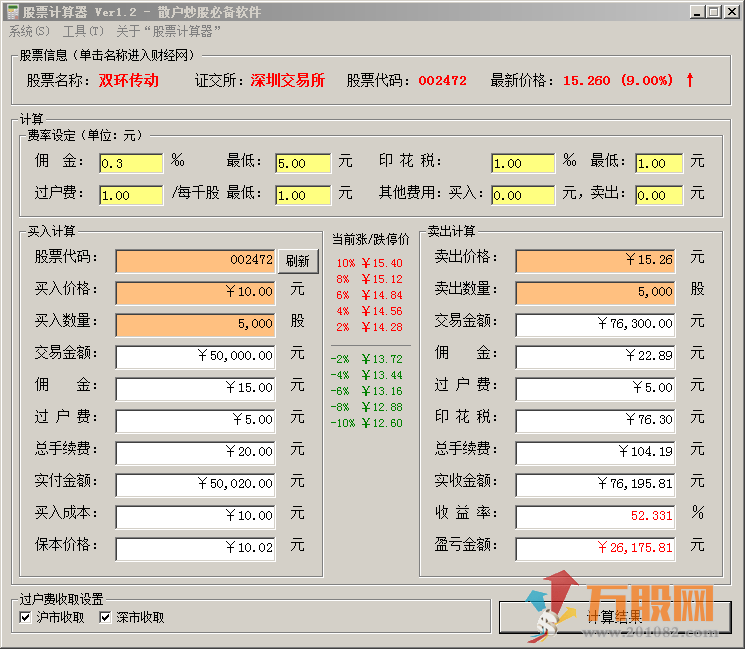This screenshot has width=745, height=649.
Task: Click the 买入数量 field
Action: 195,325
